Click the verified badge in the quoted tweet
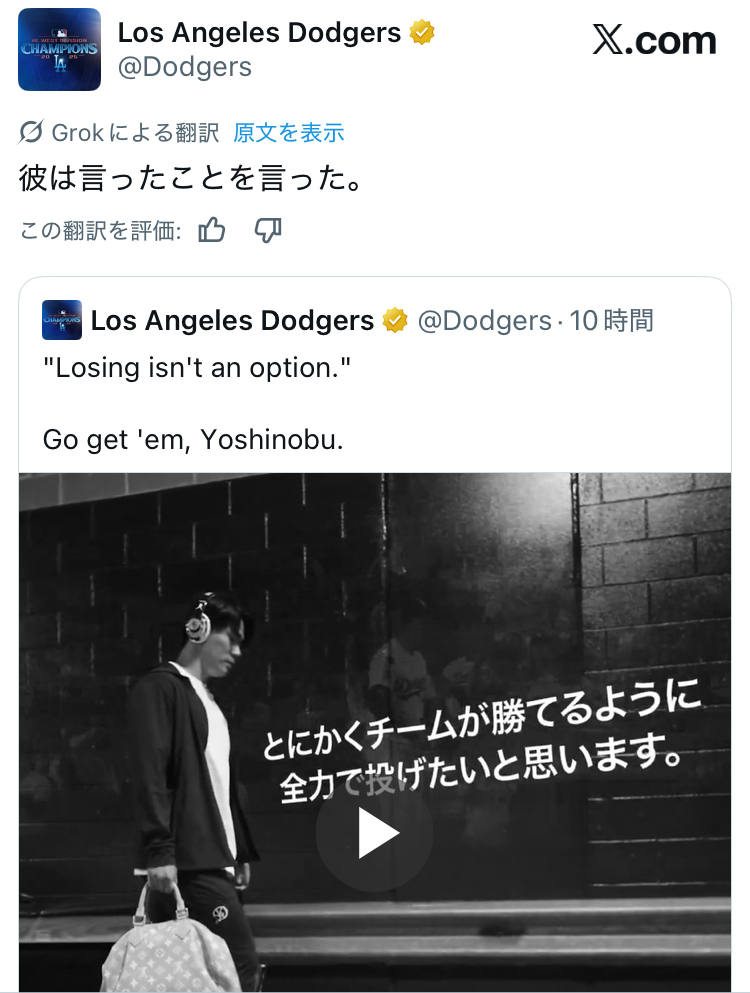750x993 pixels. pyautogui.click(x=395, y=320)
